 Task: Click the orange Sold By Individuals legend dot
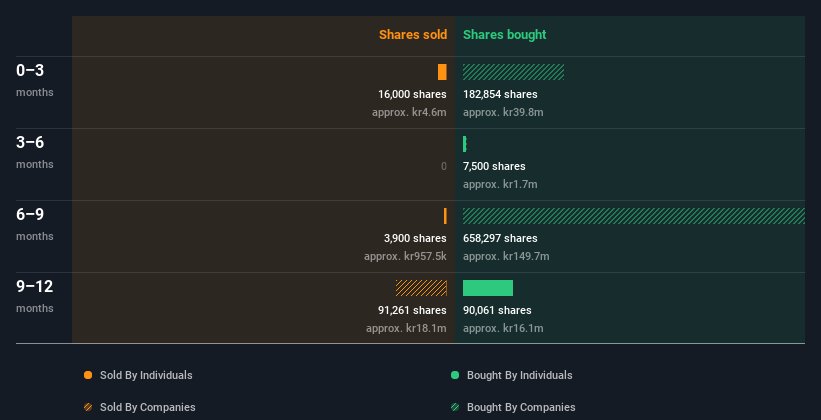(88, 375)
